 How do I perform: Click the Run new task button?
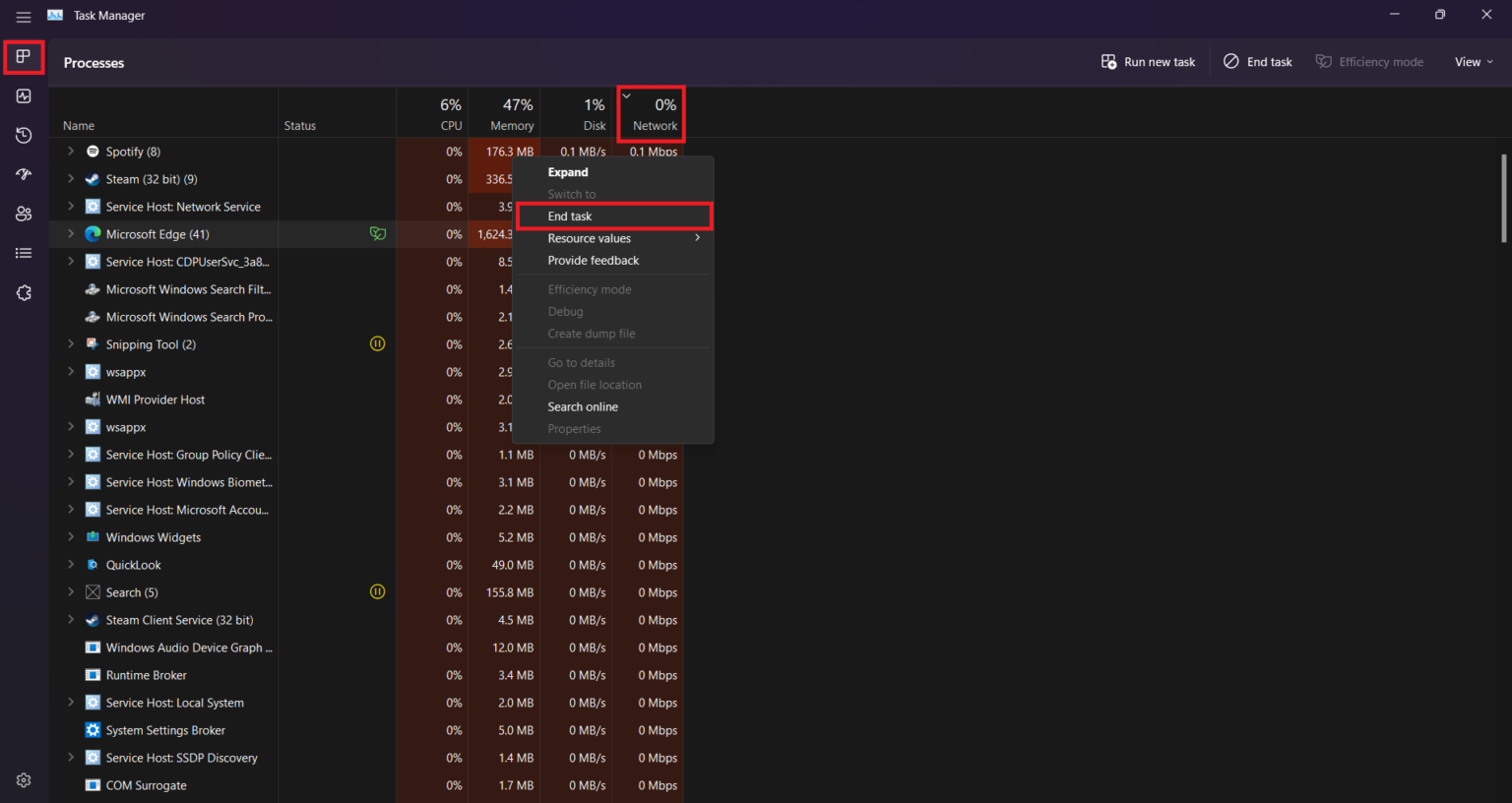click(1148, 61)
